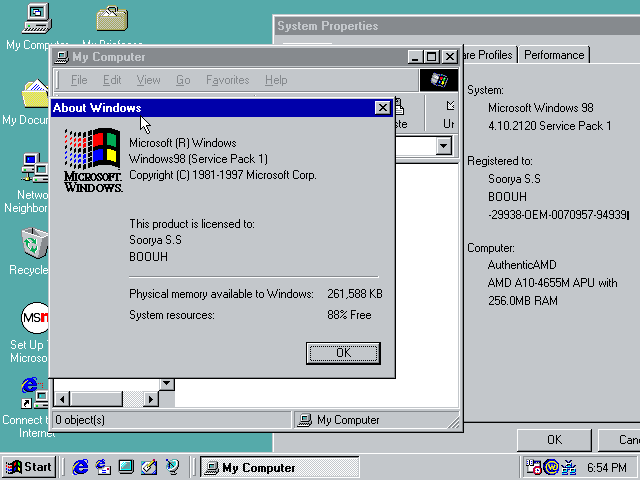Select the My Computer desktop icon
Image resolution: width=640 pixels, height=480 pixels.
tap(36, 20)
